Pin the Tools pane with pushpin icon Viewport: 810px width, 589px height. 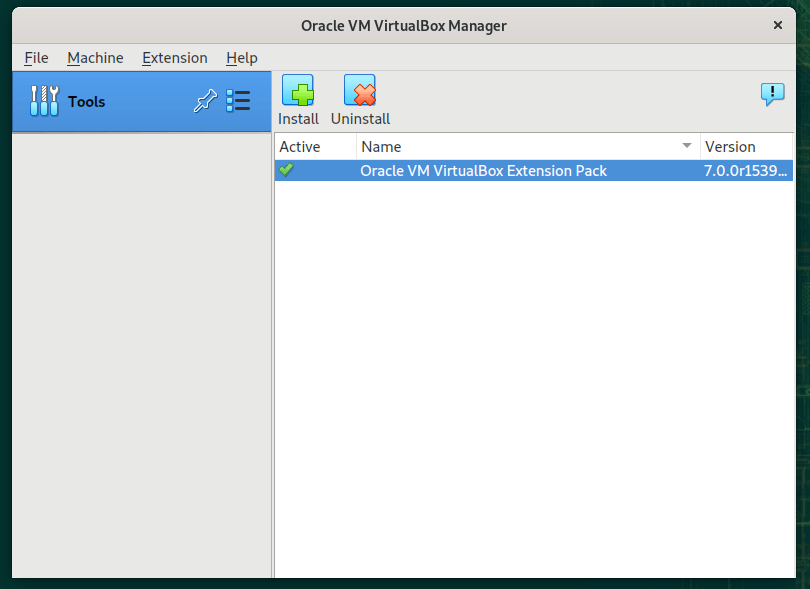[x=205, y=101]
